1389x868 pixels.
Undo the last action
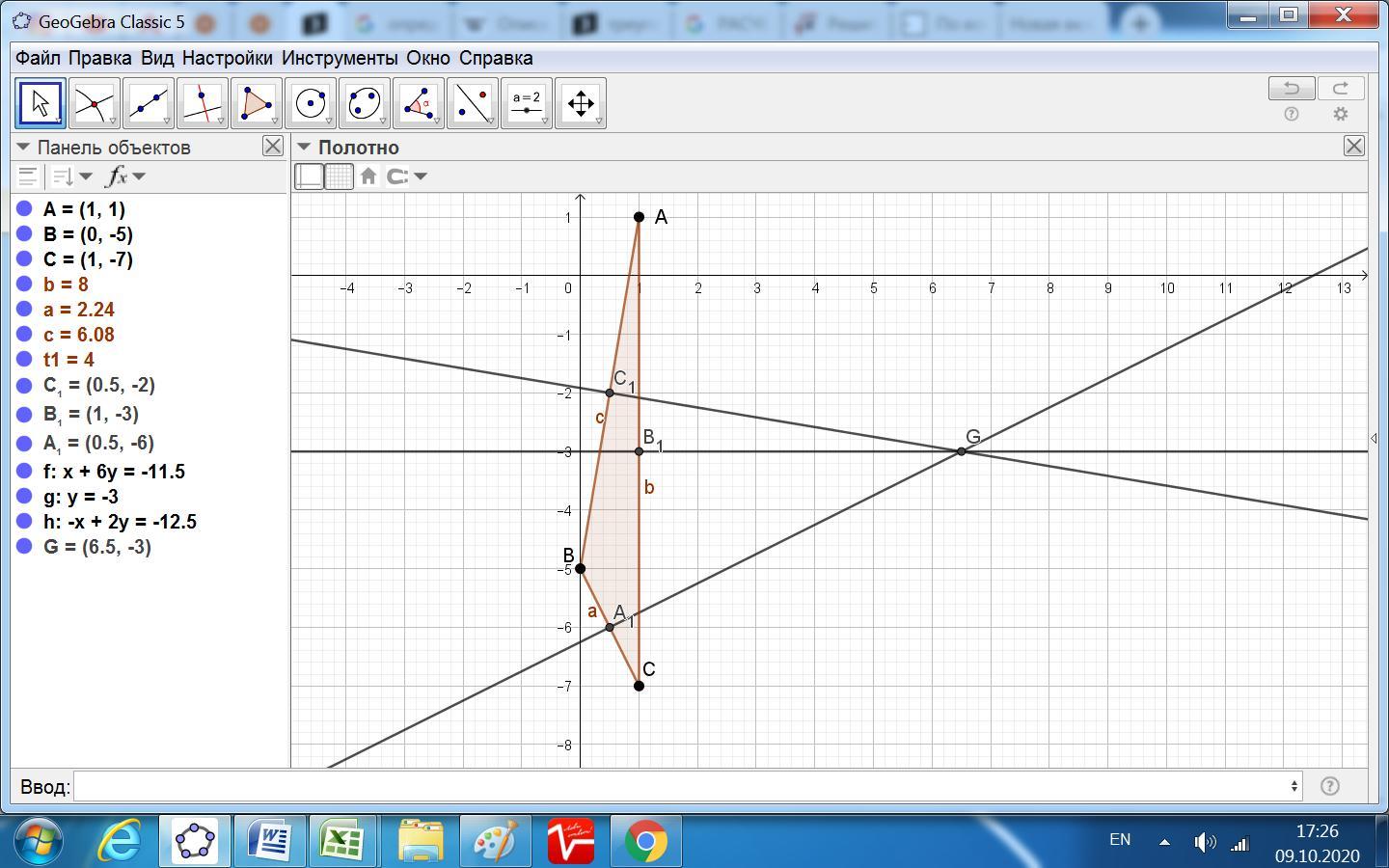(x=1292, y=89)
